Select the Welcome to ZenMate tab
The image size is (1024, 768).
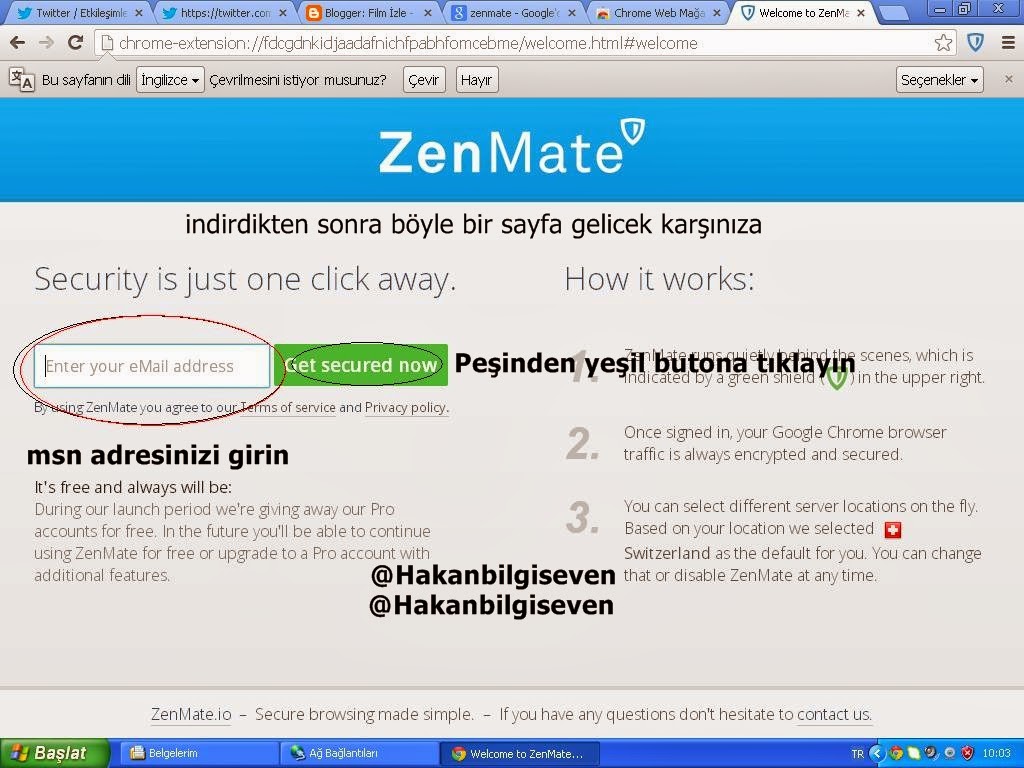click(x=803, y=13)
